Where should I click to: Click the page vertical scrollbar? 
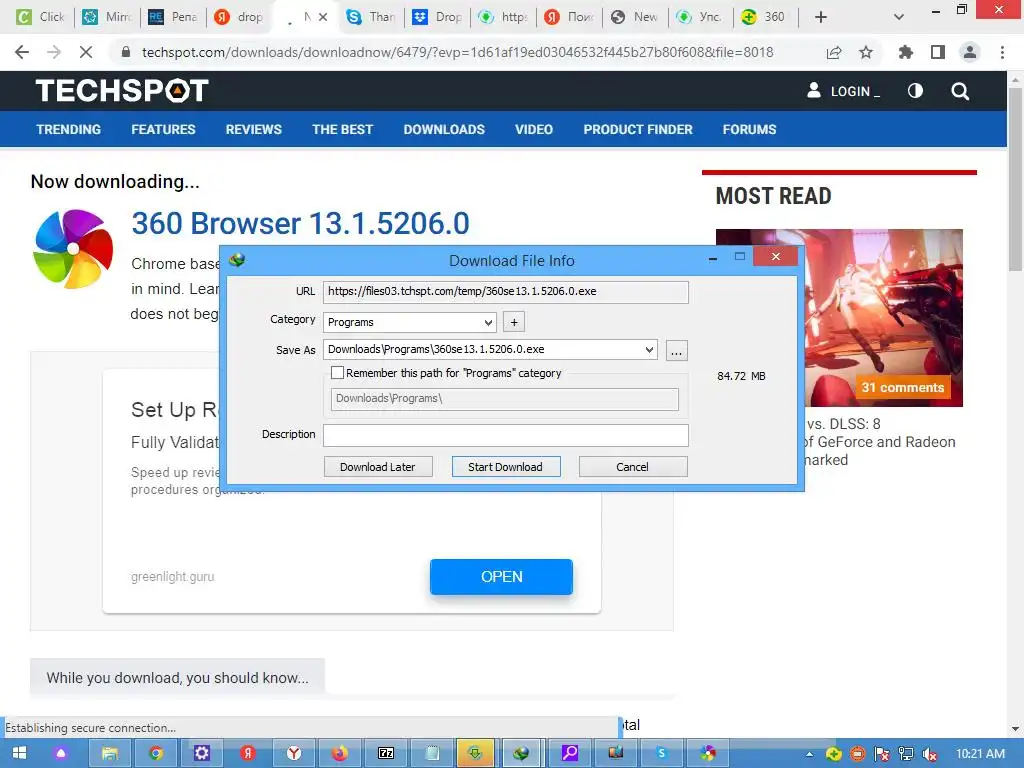pyautogui.click(x=1015, y=178)
